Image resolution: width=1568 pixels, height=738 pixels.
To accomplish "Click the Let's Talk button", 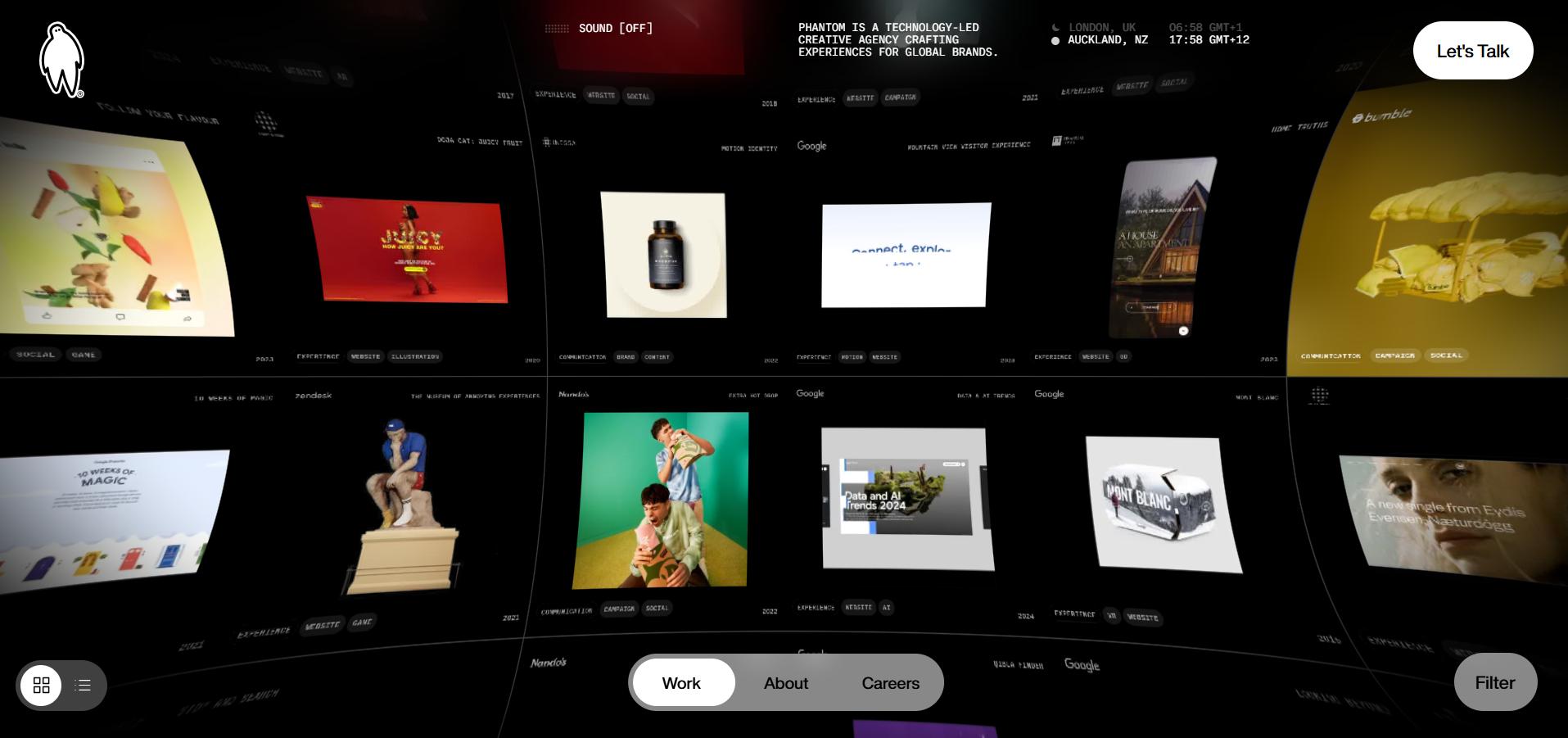I will [1473, 51].
